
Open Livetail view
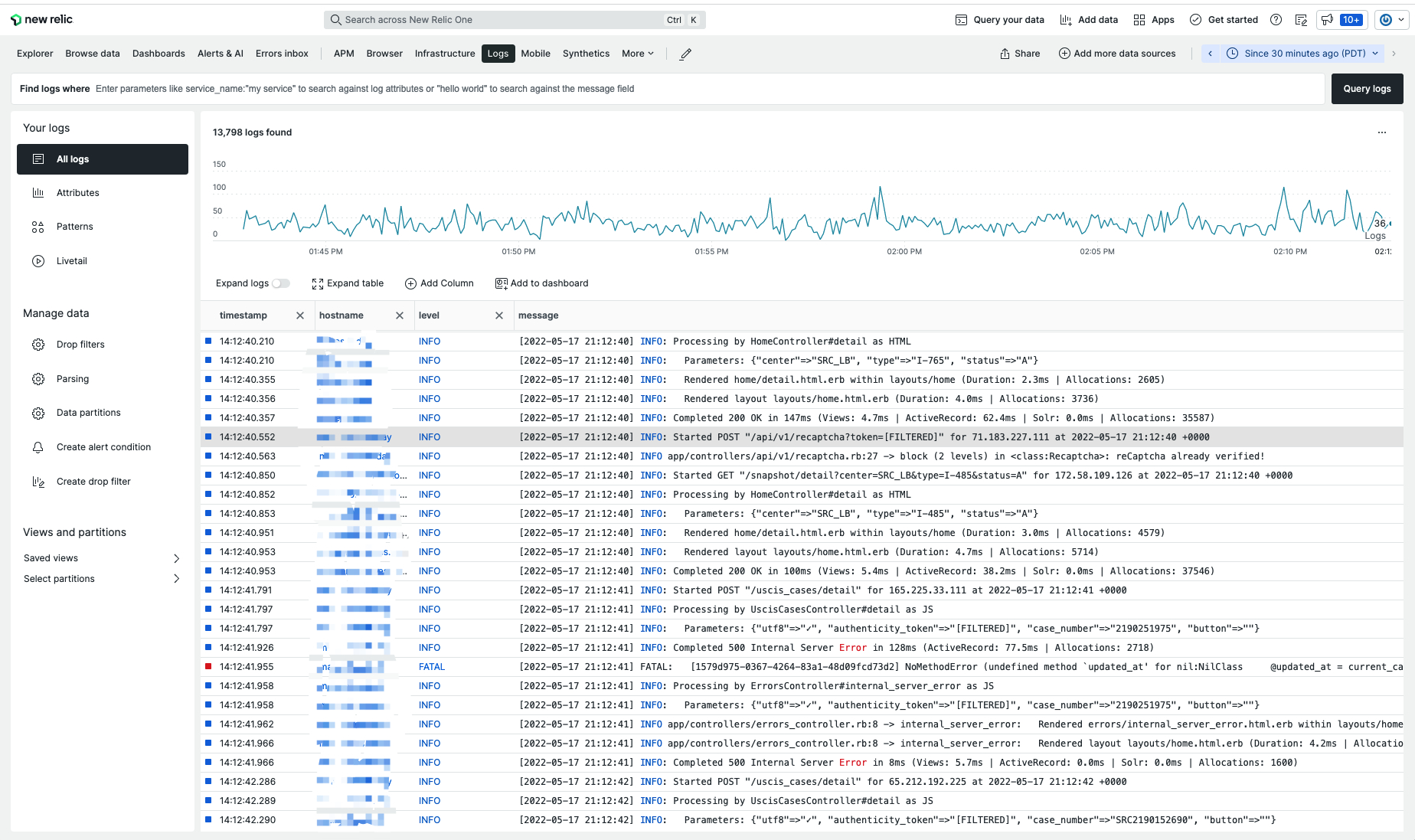(103, 261)
